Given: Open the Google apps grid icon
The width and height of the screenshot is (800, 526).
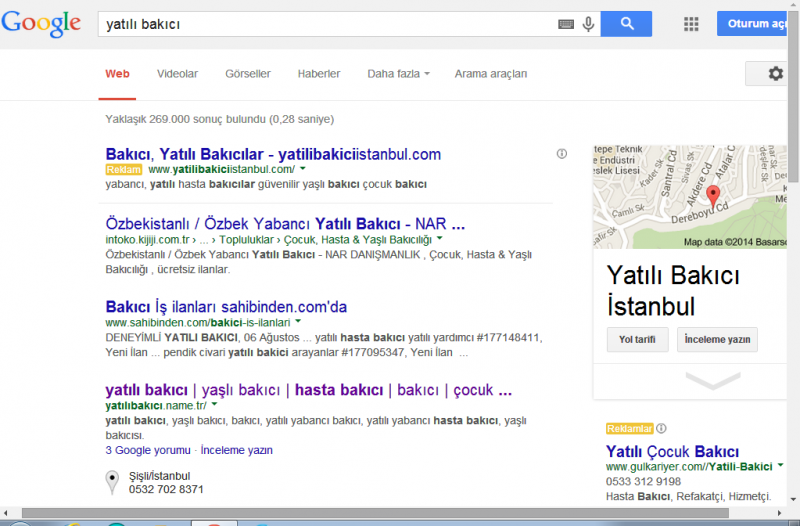Looking at the screenshot, I should click(x=691, y=24).
